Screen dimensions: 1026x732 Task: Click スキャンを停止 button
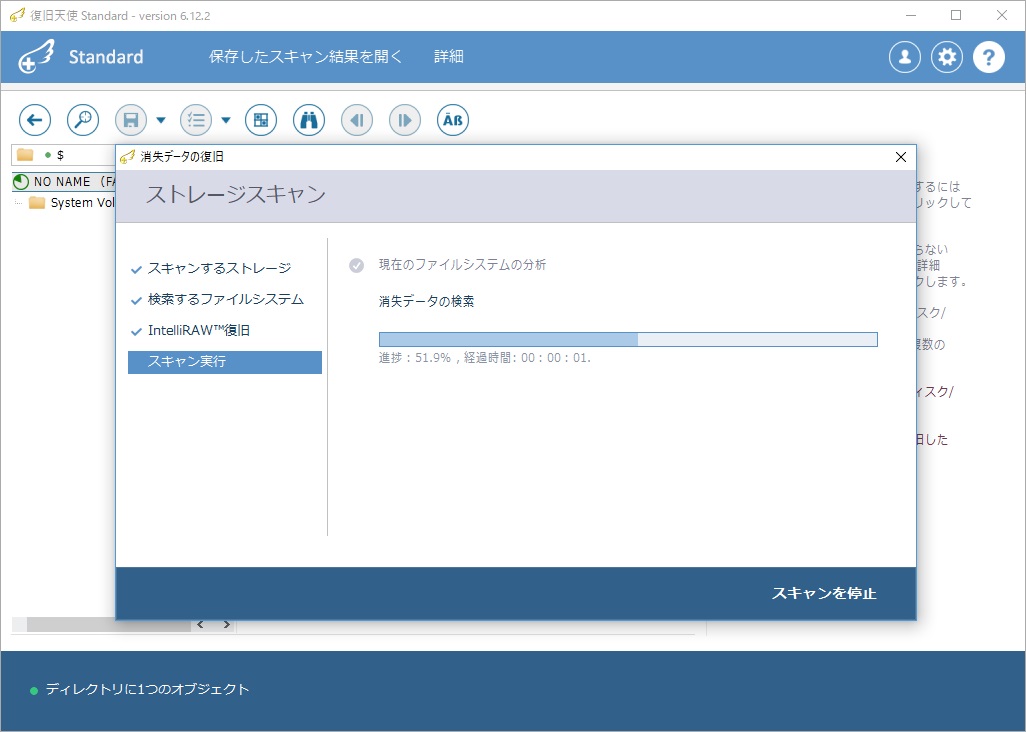coord(824,593)
